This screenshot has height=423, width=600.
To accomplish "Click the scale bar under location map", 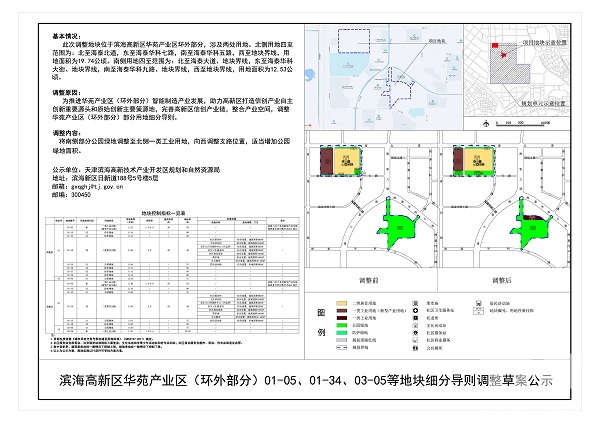I will click(523, 123).
